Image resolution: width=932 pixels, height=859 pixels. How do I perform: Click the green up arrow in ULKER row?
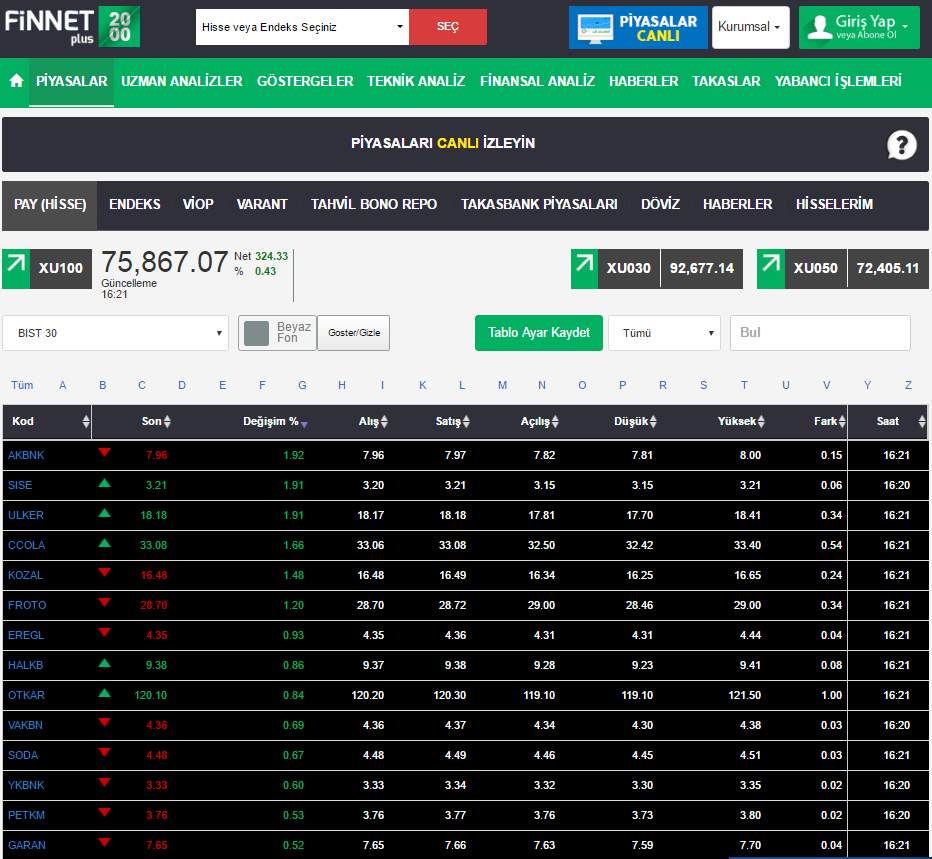coord(105,512)
